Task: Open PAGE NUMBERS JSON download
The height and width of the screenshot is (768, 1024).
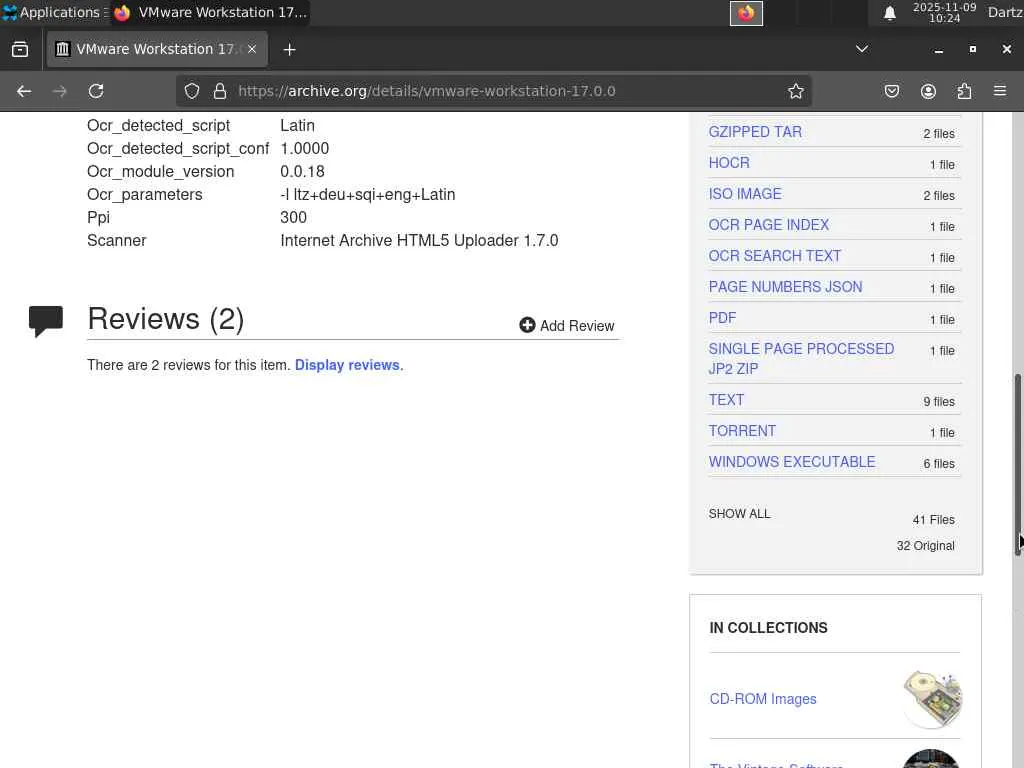Action: point(786,287)
